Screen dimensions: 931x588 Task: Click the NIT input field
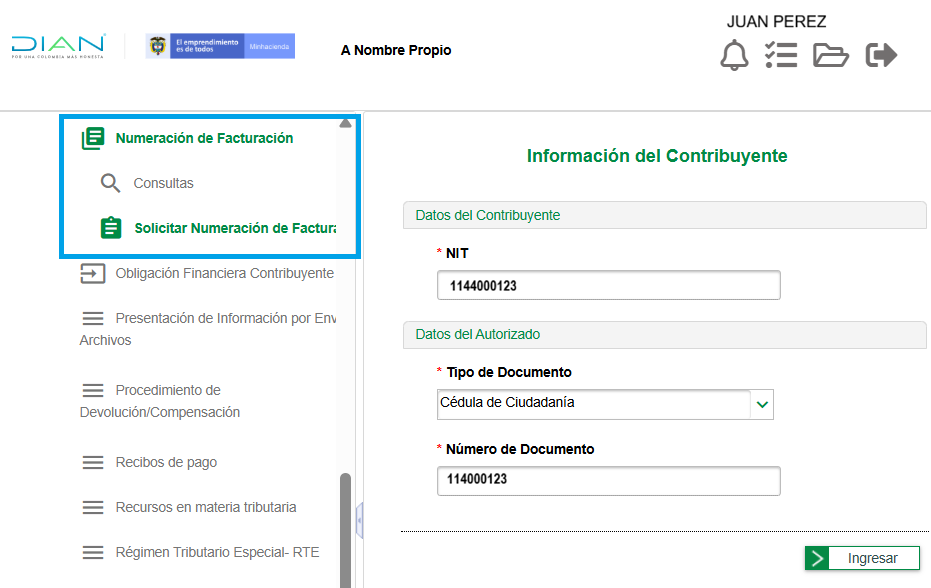coord(608,286)
